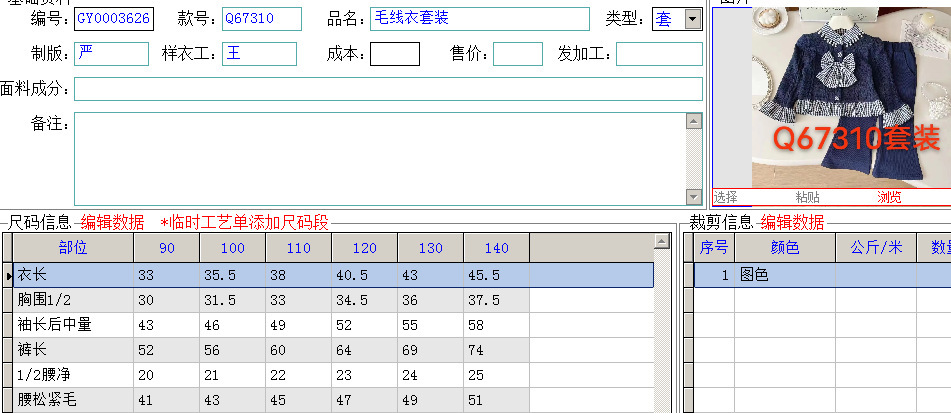Click 衣长 value 45.5 cell
The image size is (951, 413).
click(497, 275)
